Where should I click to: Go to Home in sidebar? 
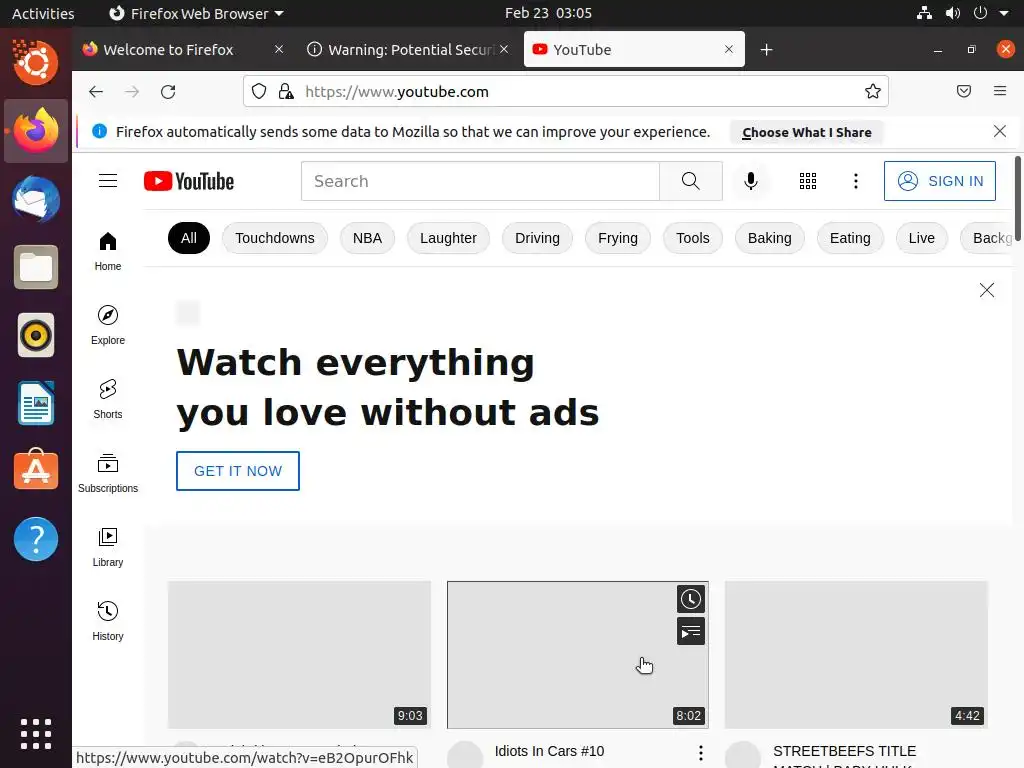point(108,251)
